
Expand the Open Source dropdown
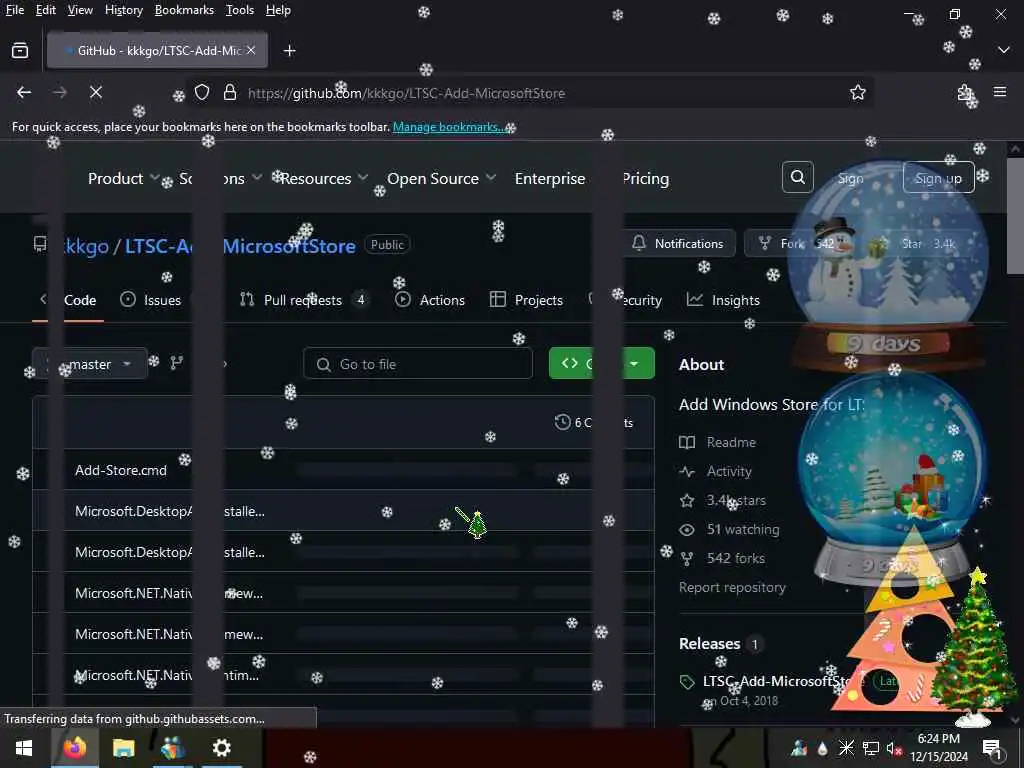pos(441,178)
